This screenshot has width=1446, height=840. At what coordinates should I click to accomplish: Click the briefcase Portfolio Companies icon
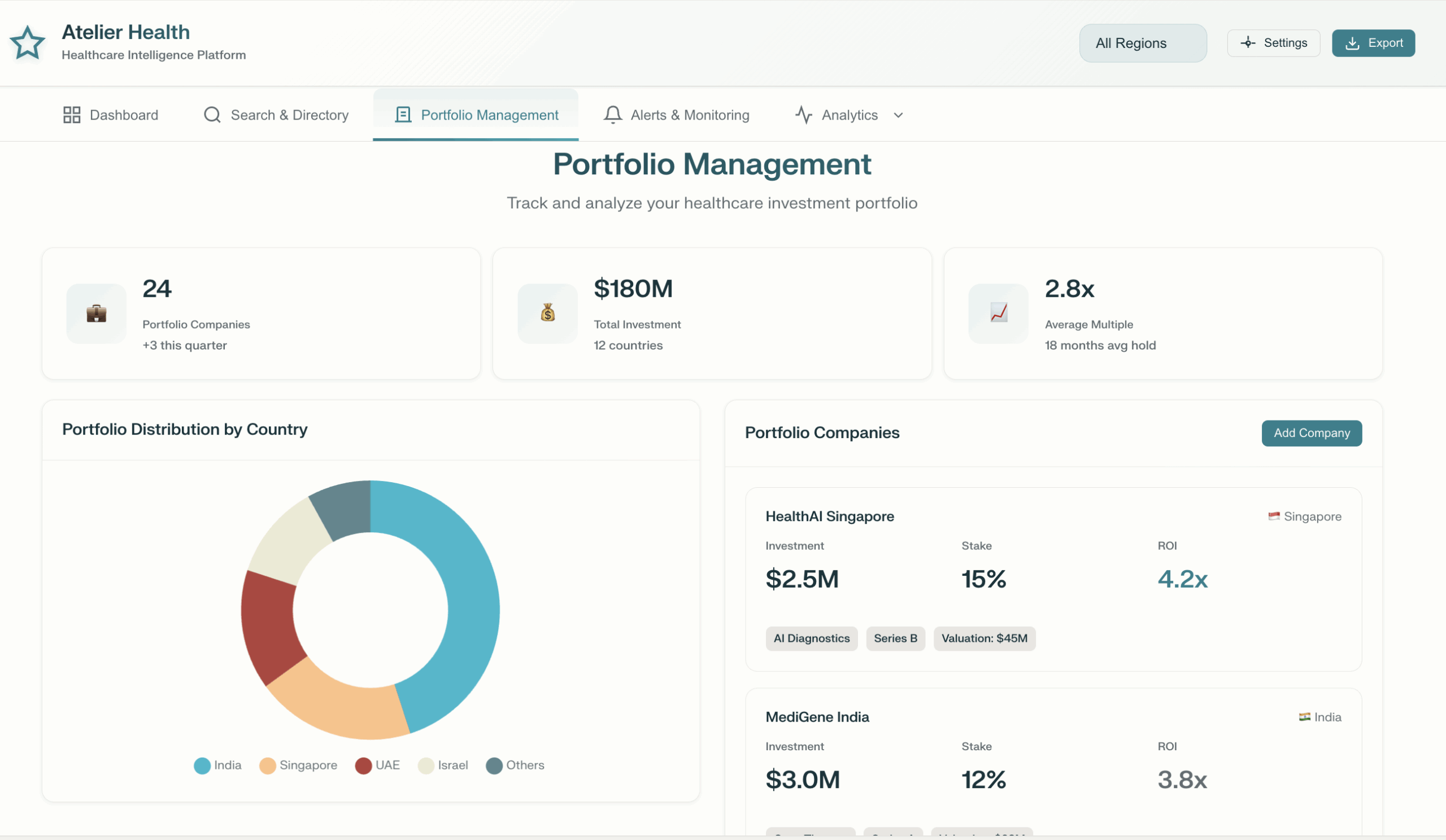pos(97,314)
